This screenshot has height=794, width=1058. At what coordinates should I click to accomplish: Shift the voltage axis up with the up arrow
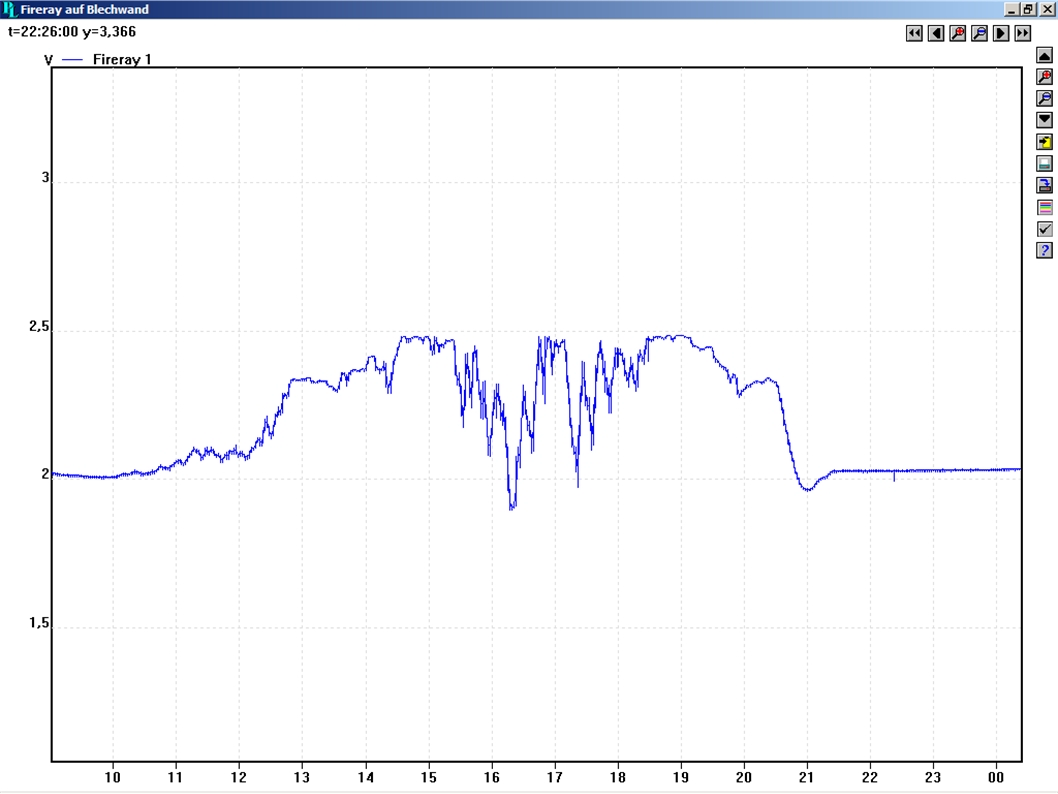tap(1045, 56)
